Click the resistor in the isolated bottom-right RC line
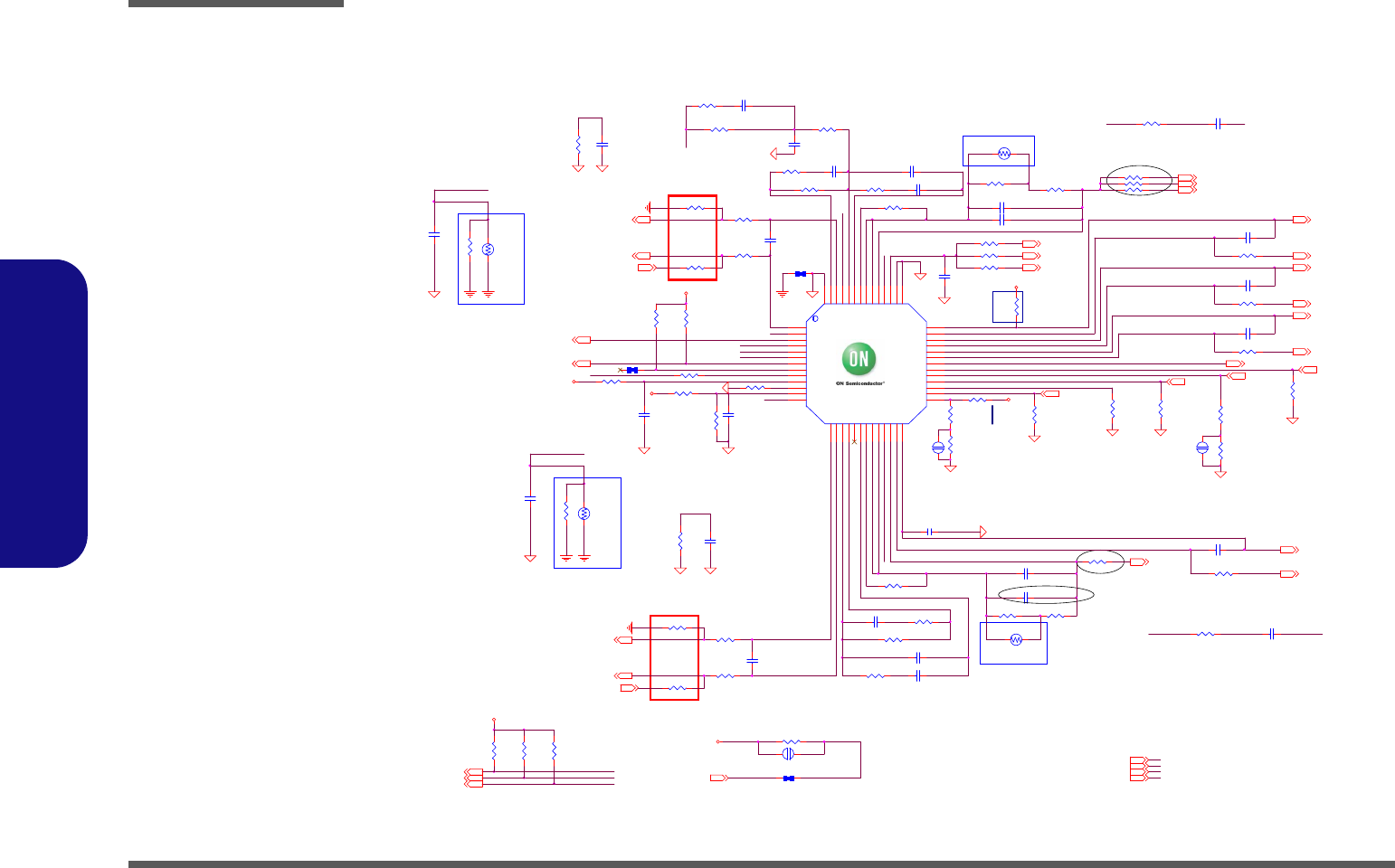Screen dimensions: 1395x868 pos(1205,635)
